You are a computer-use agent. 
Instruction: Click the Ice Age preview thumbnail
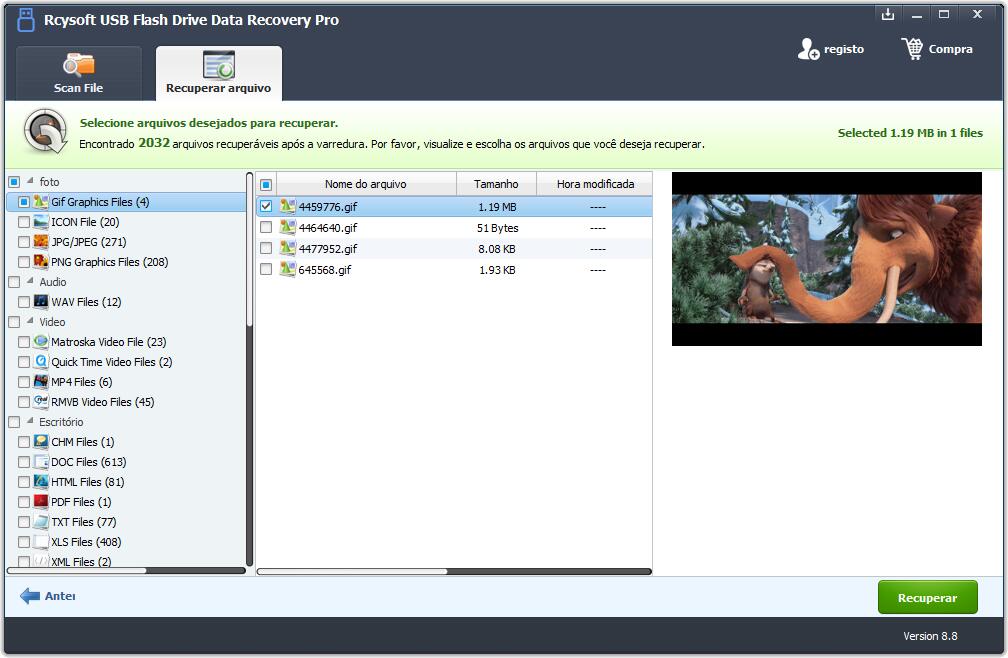(x=827, y=259)
